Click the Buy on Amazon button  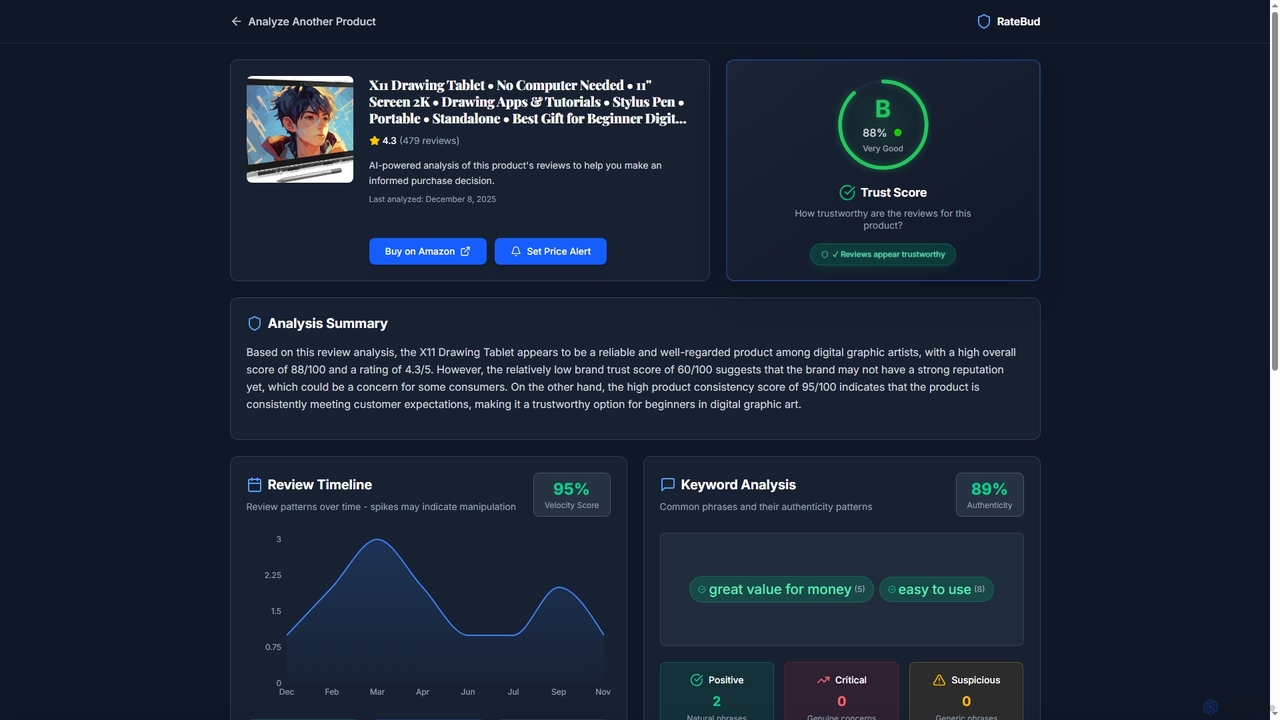coord(428,251)
